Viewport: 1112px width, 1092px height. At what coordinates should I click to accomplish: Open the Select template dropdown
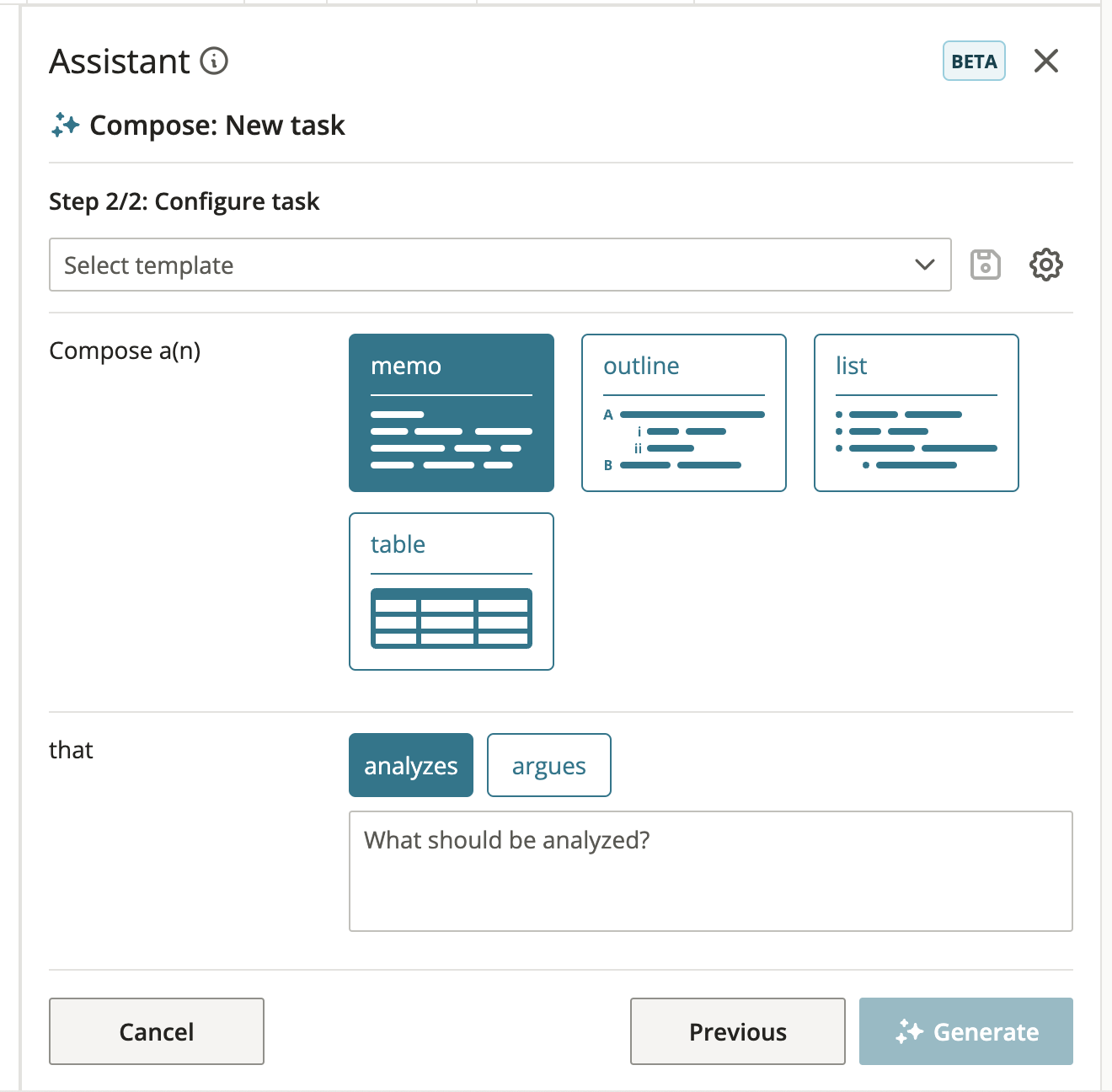(x=500, y=265)
